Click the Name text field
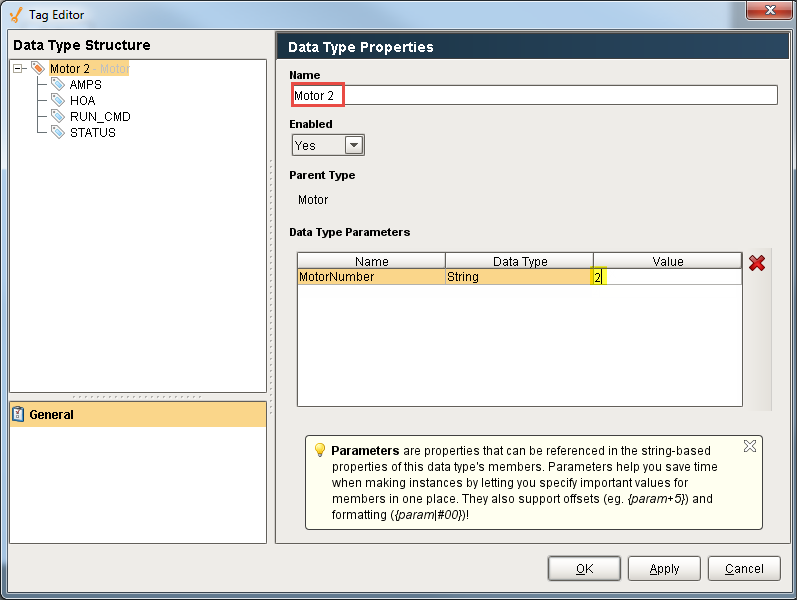Image resolution: width=797 pixels, height=600 pixels. (x=533, y=95)
